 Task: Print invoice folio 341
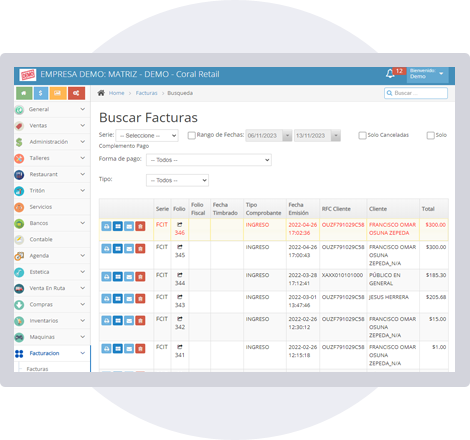click(x=106, y=349)
